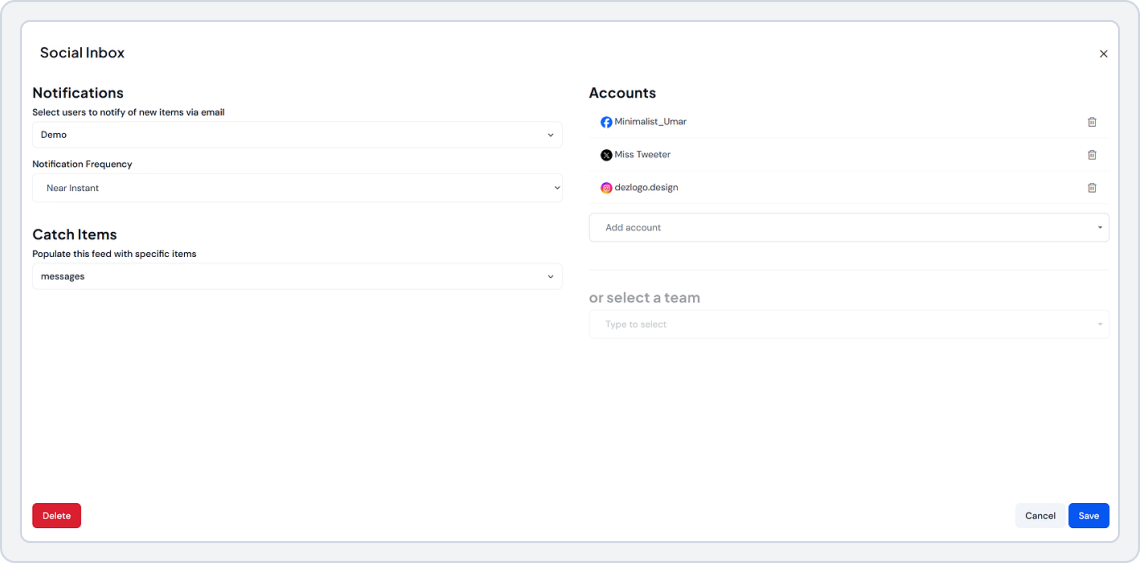Expand the messages catch items dropdown
Image resolution: width=1140 pixels, height=563 pixels.
pyautogui.click(x=297, y=276)
